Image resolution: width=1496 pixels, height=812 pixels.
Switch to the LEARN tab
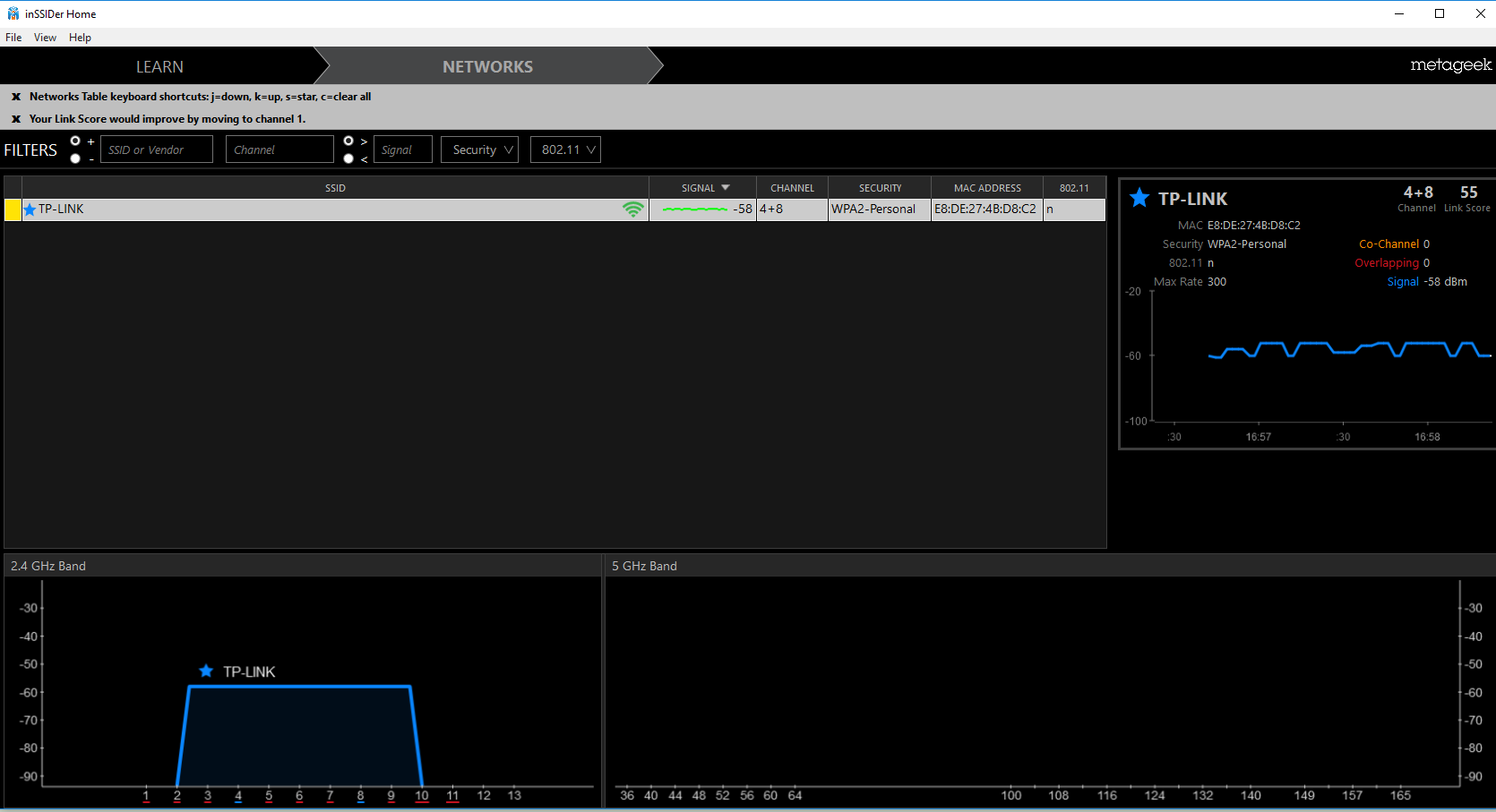(159, 67)
